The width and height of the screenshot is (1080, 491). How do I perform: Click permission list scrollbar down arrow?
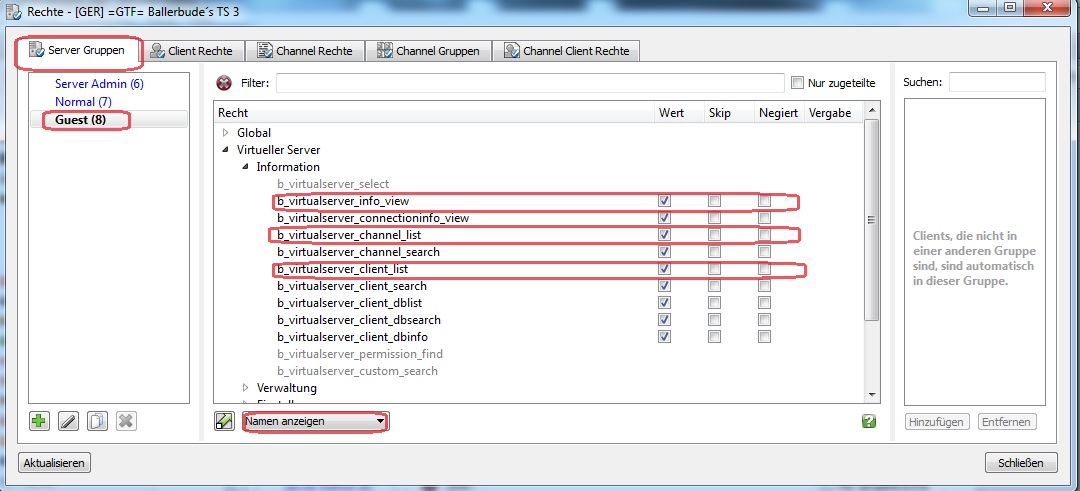[871, 395]
